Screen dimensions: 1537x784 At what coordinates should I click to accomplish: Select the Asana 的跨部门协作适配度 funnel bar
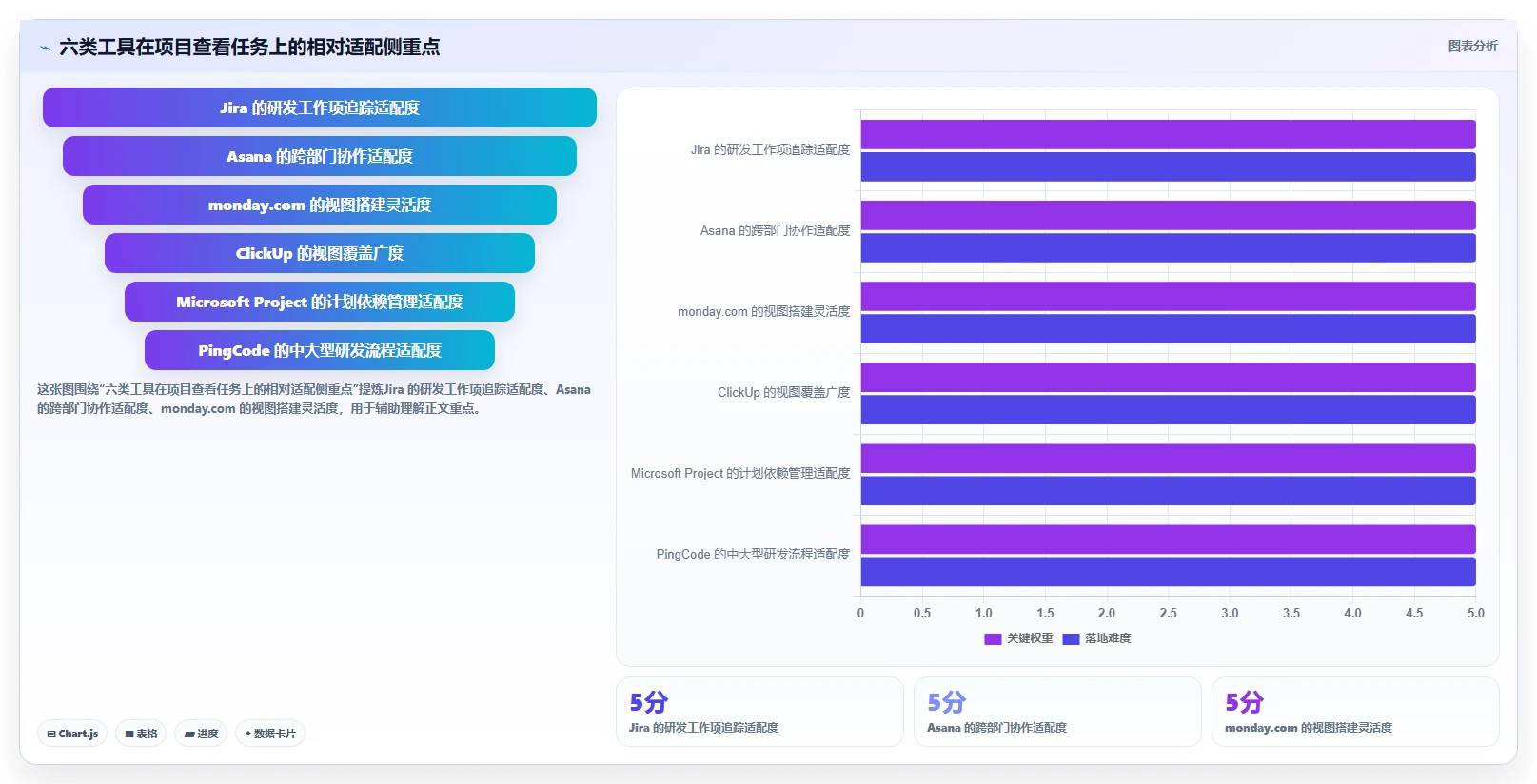tap(320, 156)
